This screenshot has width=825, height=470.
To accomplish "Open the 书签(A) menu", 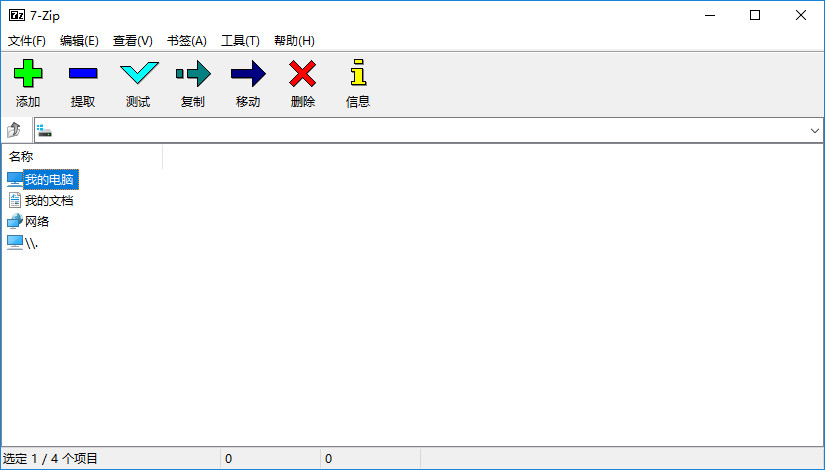I will pos(187,41).
